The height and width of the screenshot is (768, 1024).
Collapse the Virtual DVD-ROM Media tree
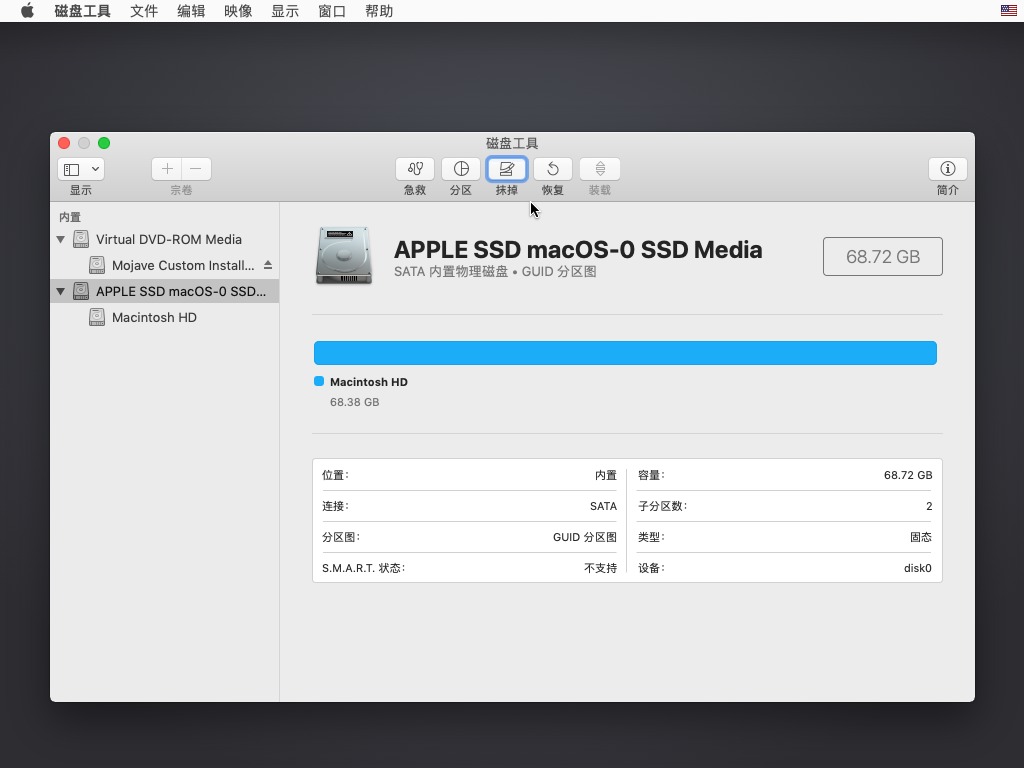coord(61,240)
